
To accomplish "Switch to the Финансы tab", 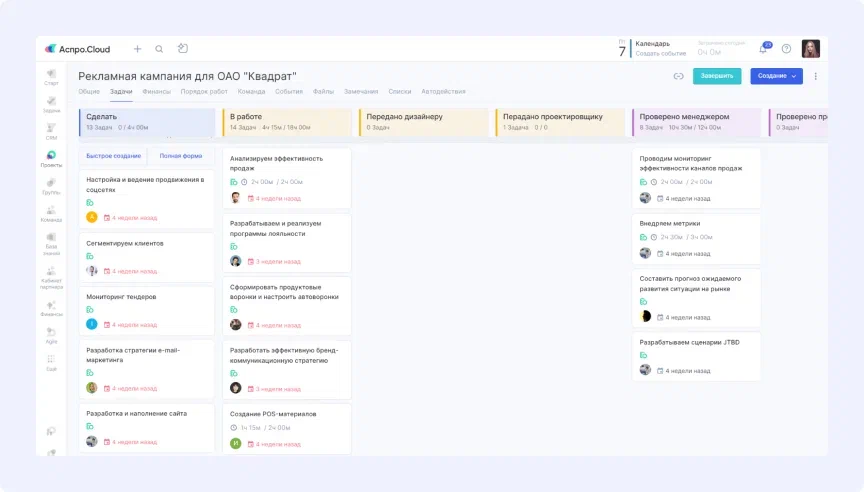I will click(157, 91).
